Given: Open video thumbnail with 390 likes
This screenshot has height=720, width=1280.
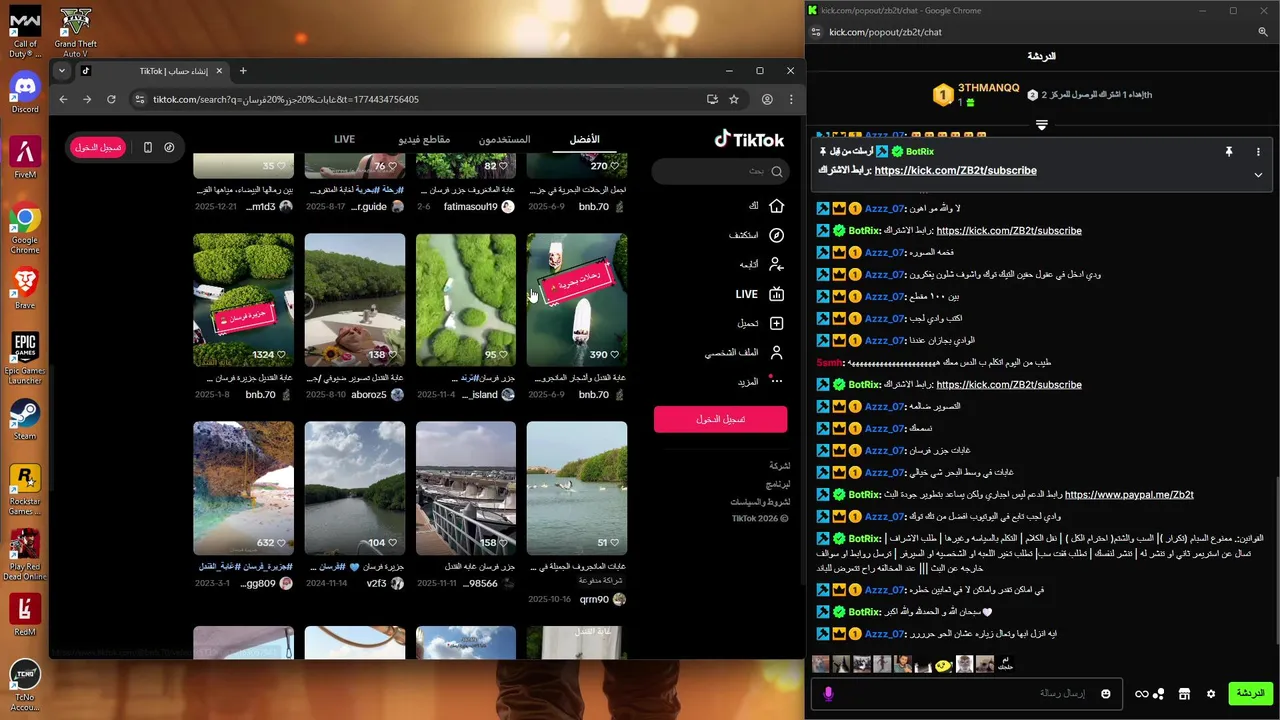Looking at the screenshot, I should [x=577, y=300].
